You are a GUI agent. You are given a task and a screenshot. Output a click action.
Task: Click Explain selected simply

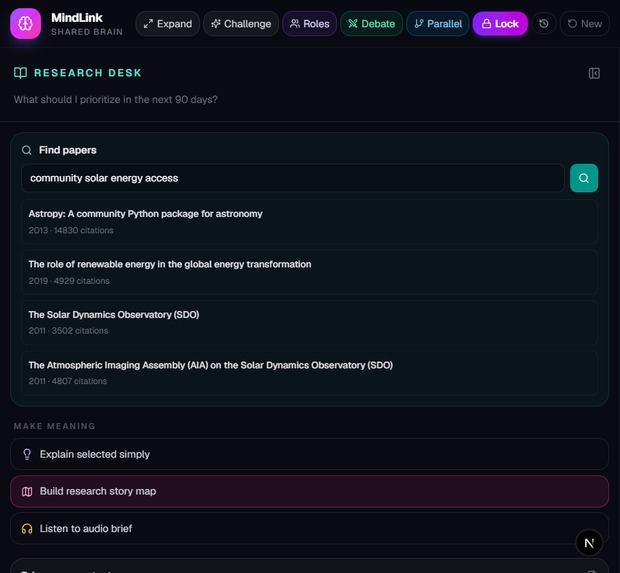tap(309, 454)
